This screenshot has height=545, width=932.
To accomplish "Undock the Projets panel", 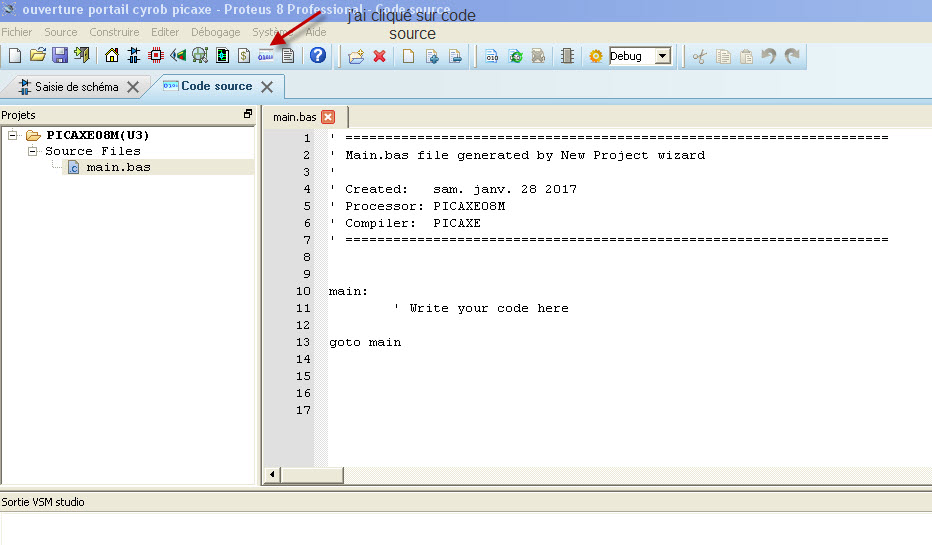I will point(248,114).
